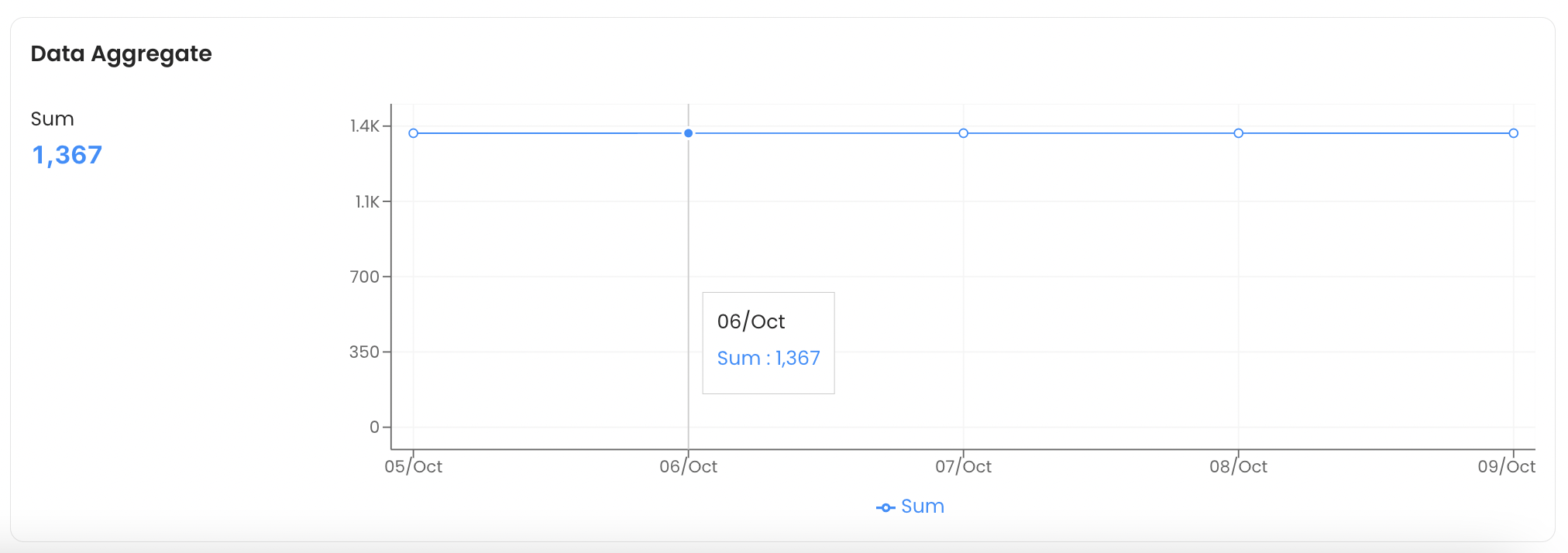Click the Data Aggregate panel title
This screenshot has height=553, width=1568.
[121, 53]
